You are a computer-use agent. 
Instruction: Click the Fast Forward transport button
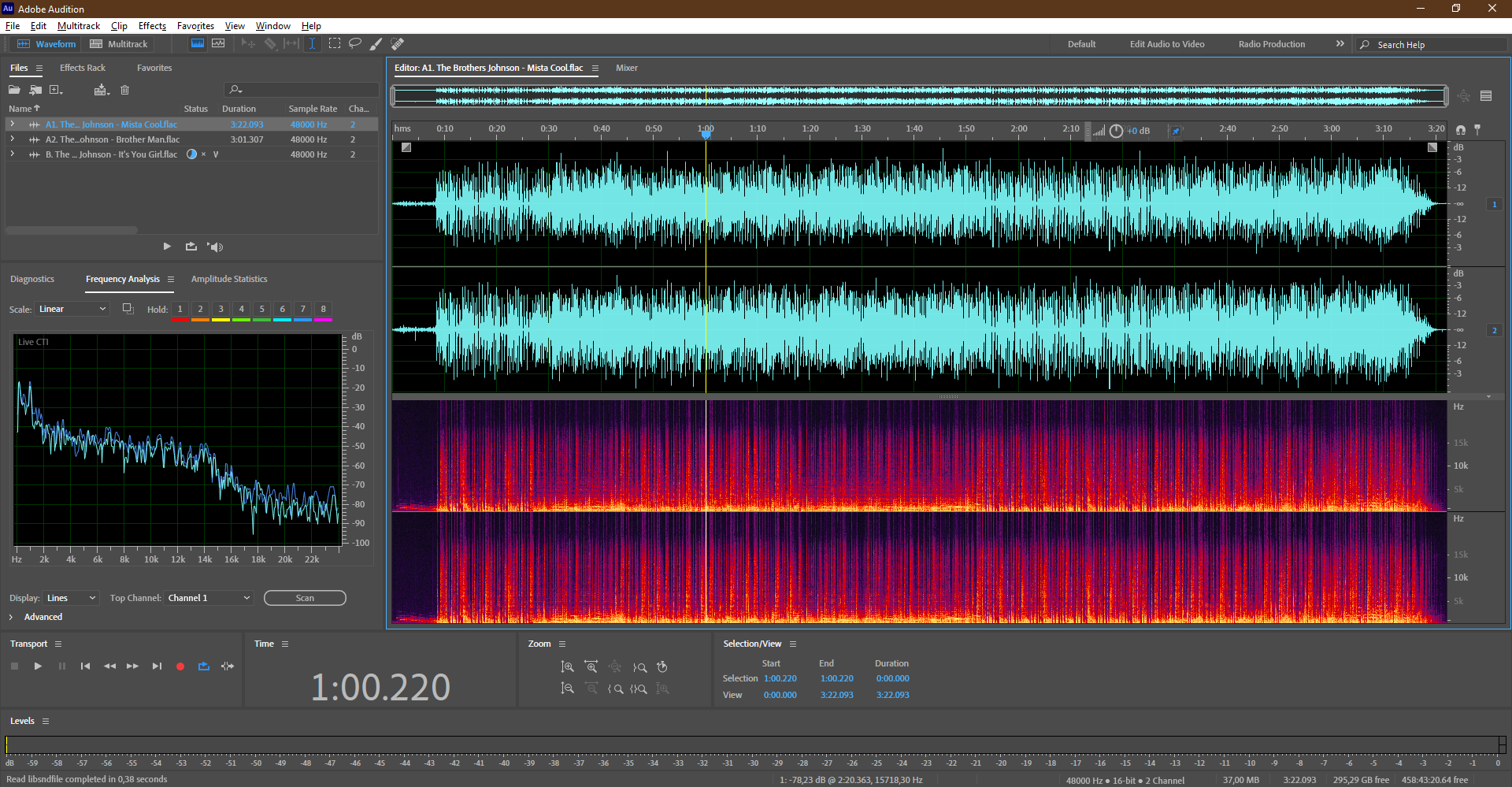point(133,666)
